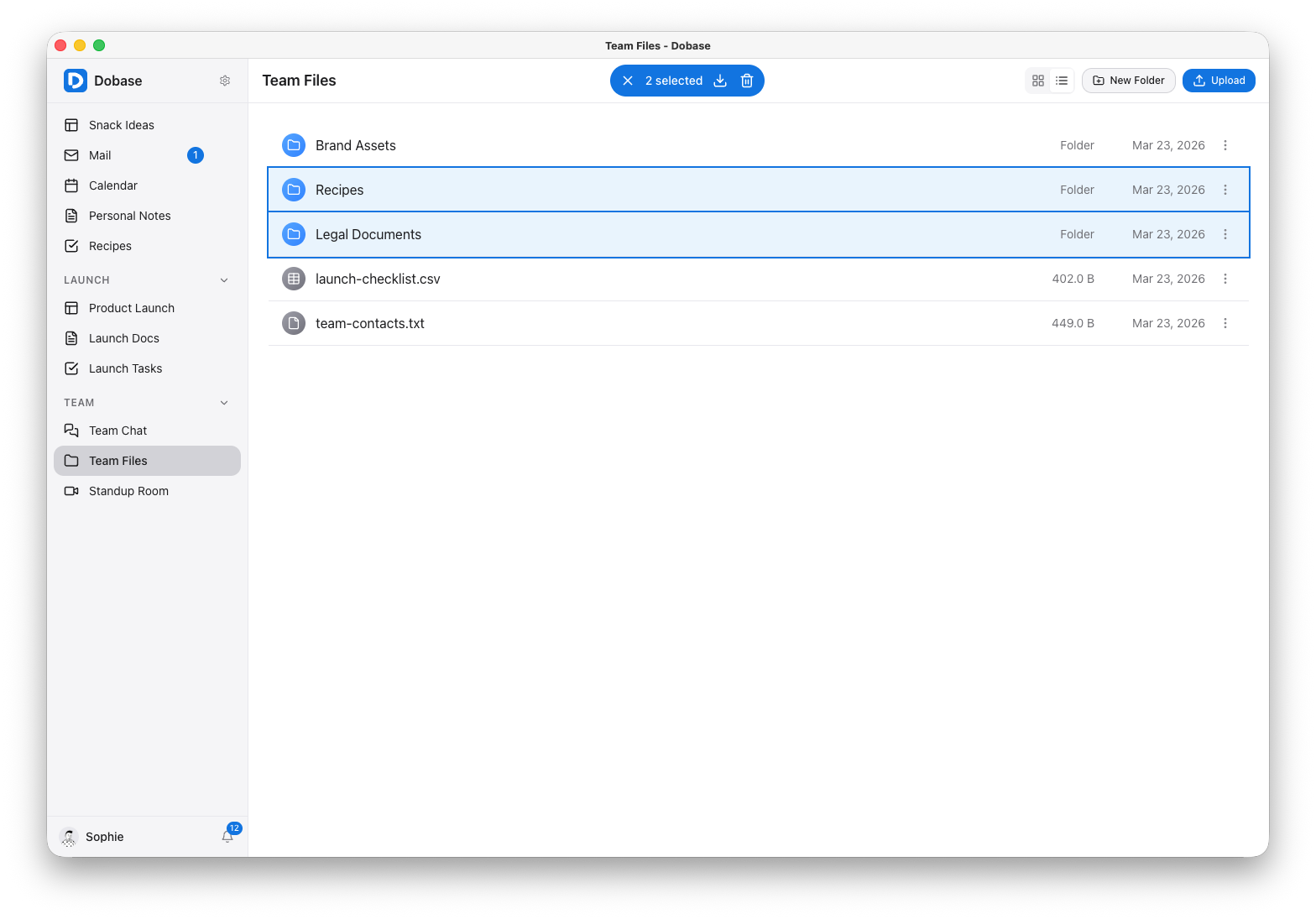This screenshot has width=1316, height=919.
Task: Click Recipes folder icon in file list
Action: pyautogui.click(x=294, y=190)
